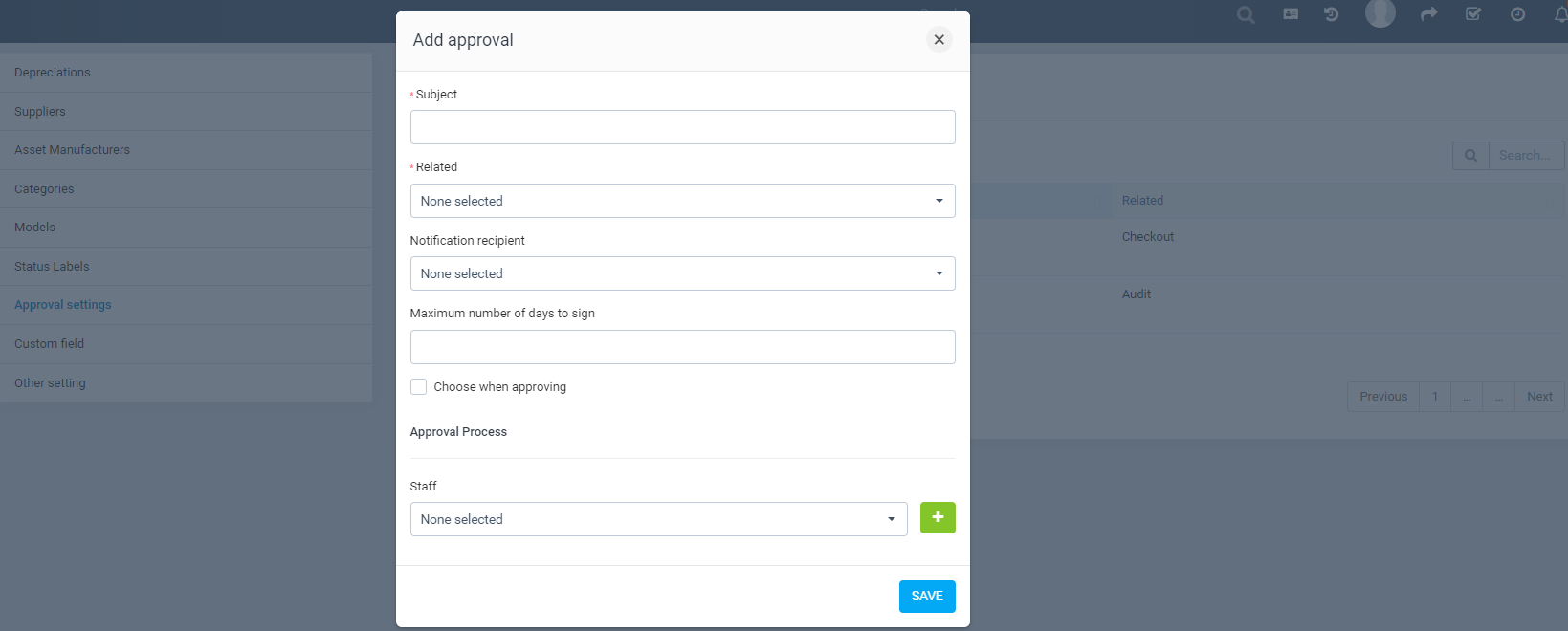
Task: Click the history rewind clock icon
Action: coord(1331,14)
